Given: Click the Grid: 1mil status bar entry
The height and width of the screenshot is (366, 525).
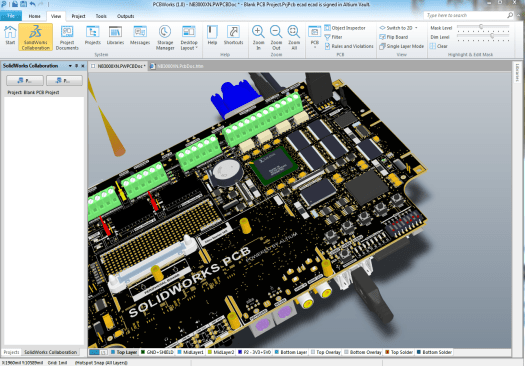Looking at the screenshot, I should [58, 363].
